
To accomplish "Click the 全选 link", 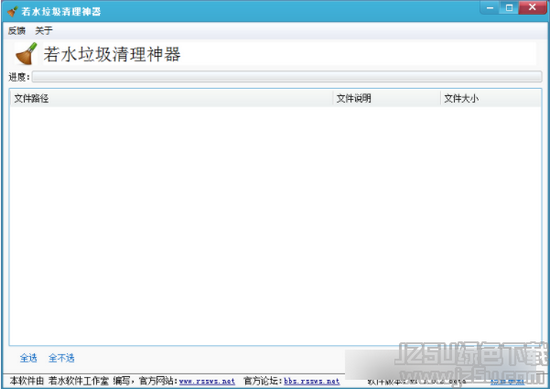I will [28, 358].
